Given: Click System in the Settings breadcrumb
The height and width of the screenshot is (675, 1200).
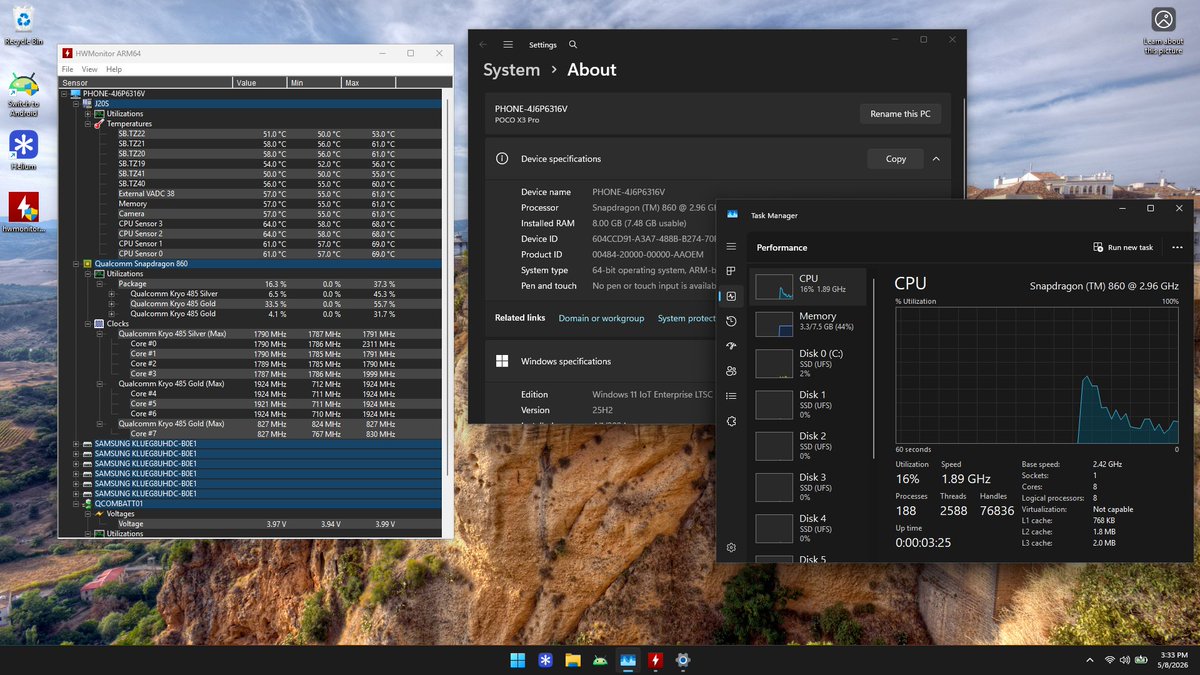Looking at the screenshot, I should click(511, 70).
